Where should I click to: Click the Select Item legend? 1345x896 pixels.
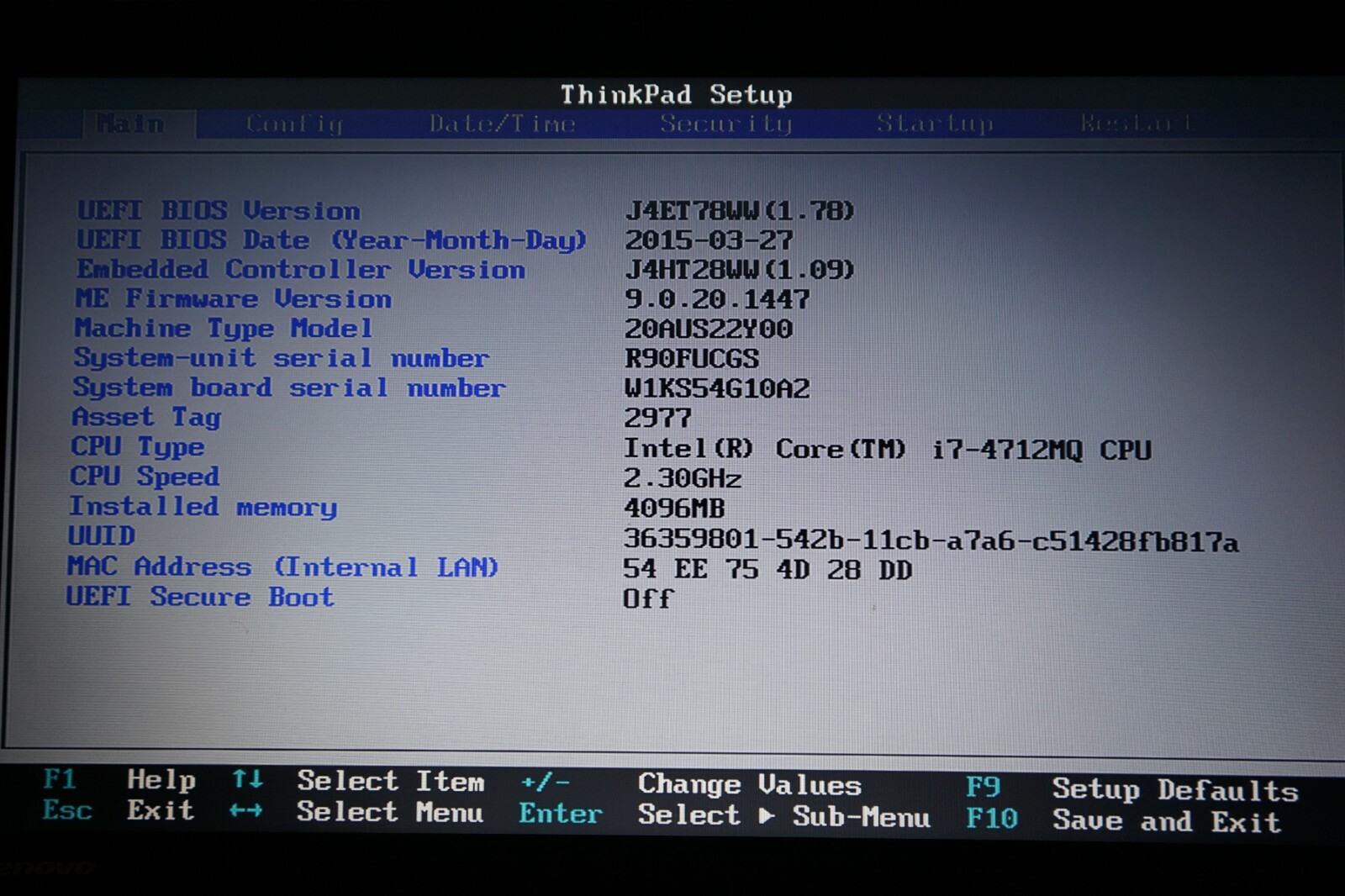tap(391, 782)
